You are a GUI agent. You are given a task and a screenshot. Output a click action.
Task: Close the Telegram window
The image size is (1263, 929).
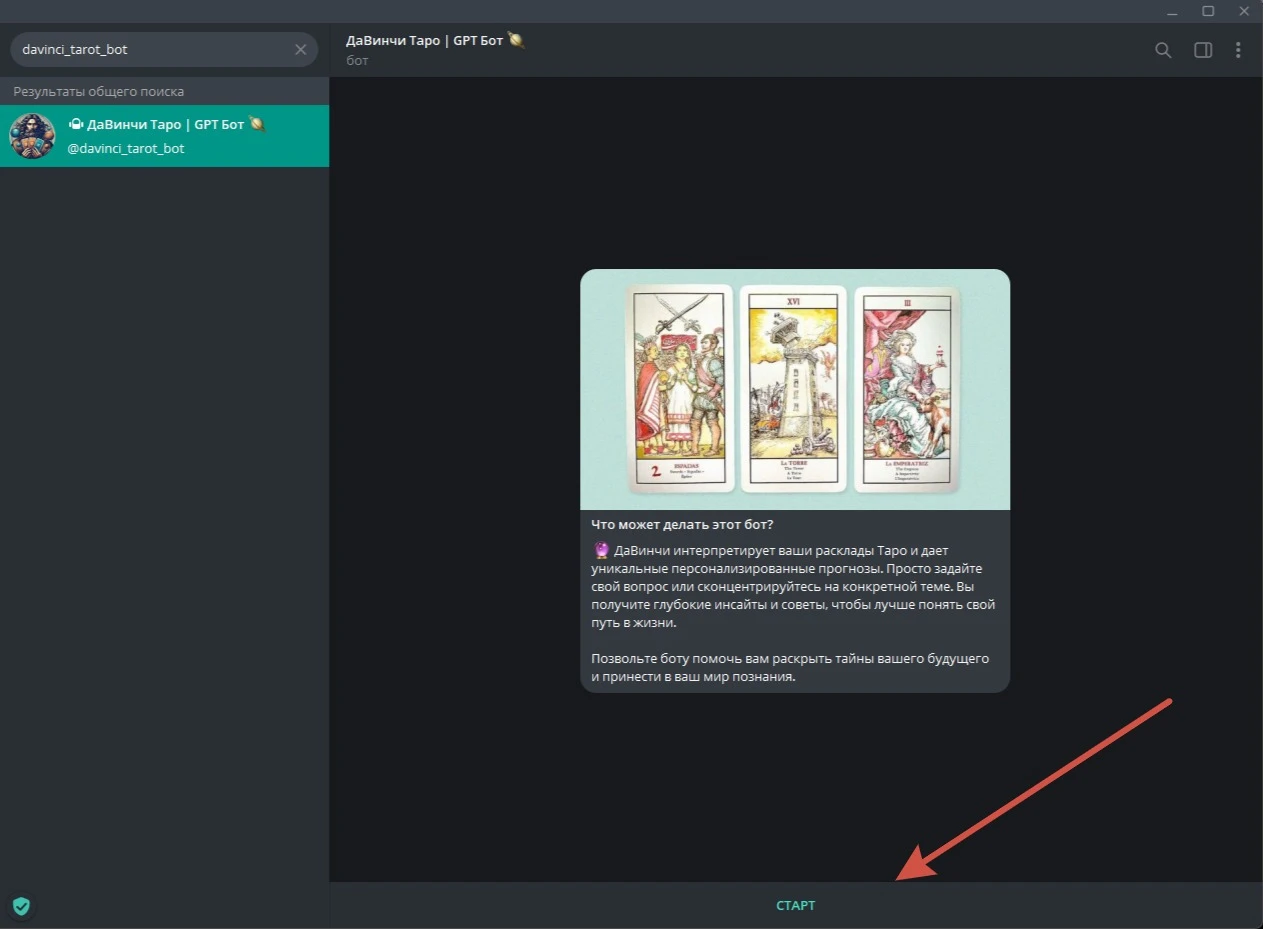click(x=1243, y=11)
